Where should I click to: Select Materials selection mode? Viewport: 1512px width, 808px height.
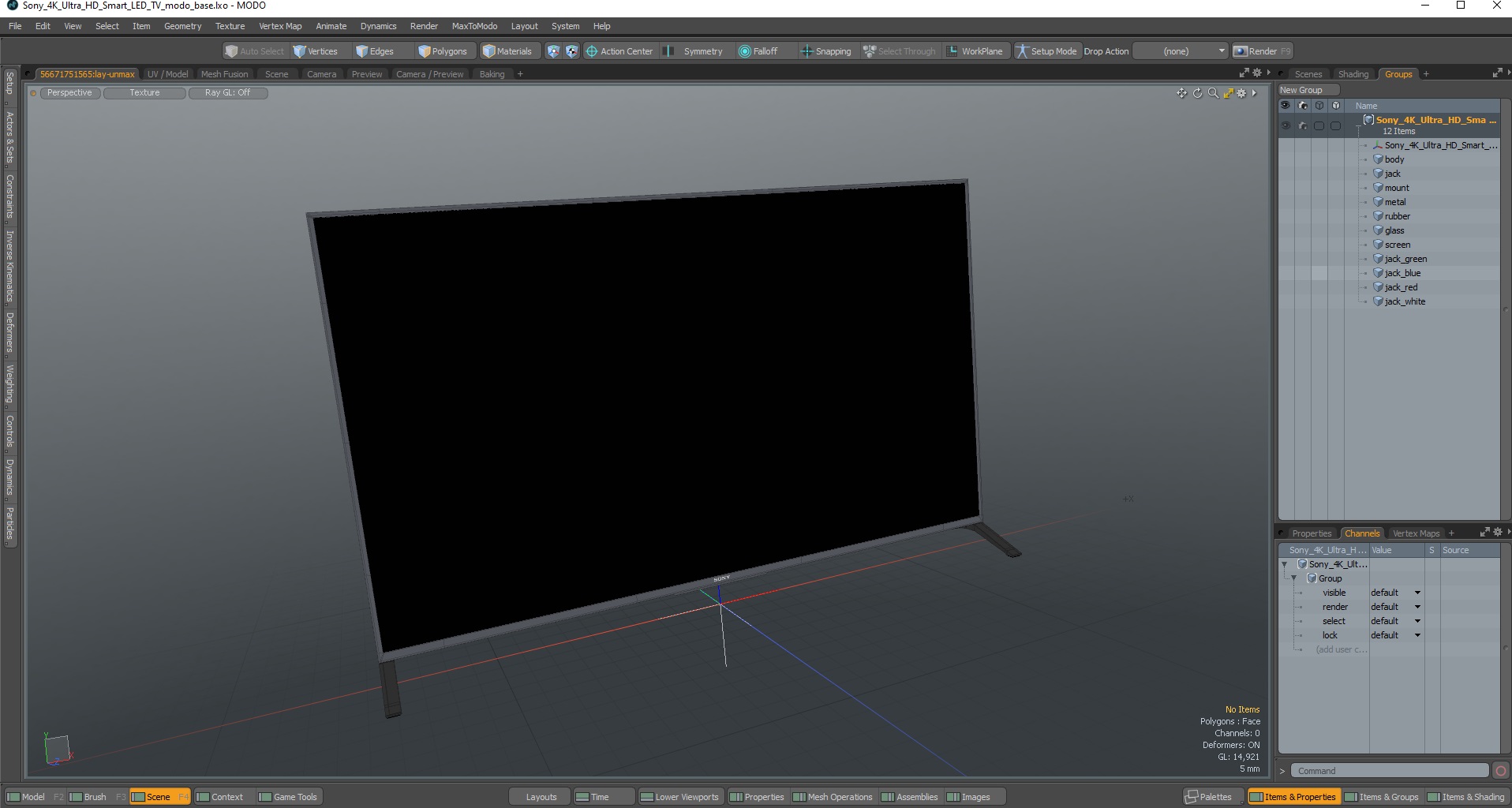click(508, 51)
